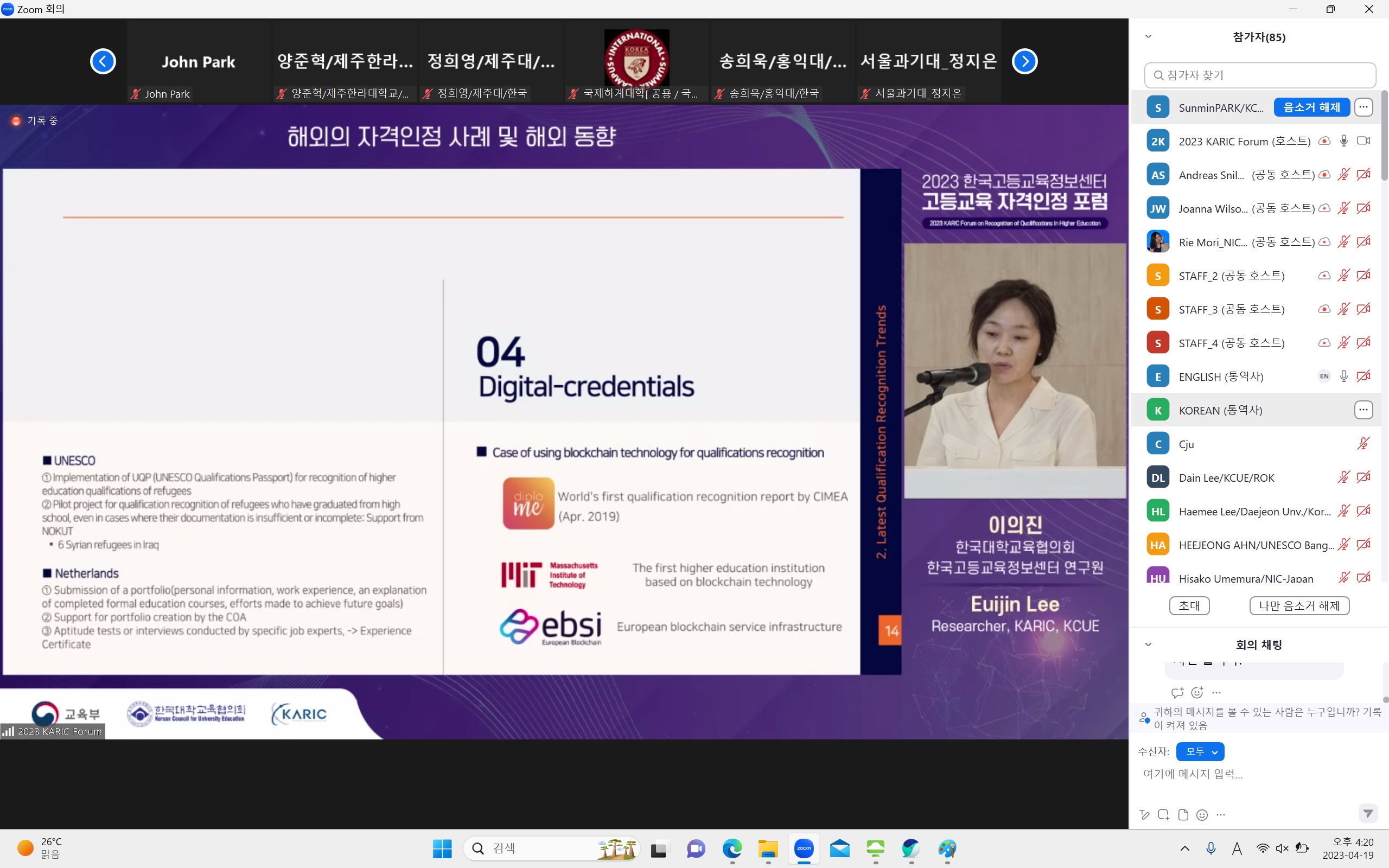Image resolution: width=1389 pixels, height=868 pixels.
Task: Click Cju muted microphone icon
Action: [x=1363, y=444]
